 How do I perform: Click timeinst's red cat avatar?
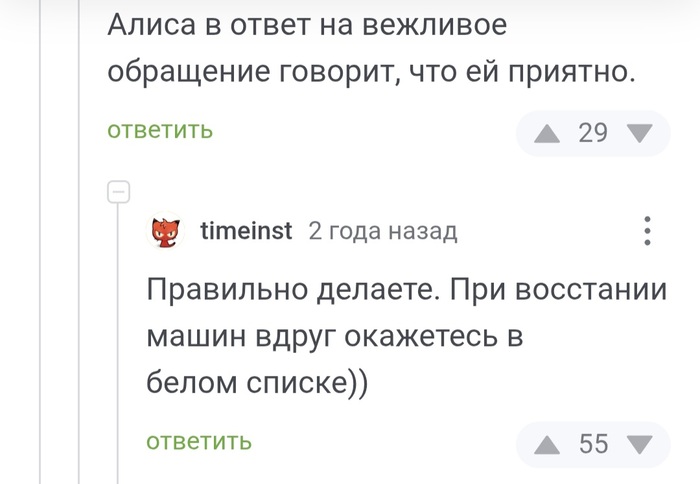point(166,232)
